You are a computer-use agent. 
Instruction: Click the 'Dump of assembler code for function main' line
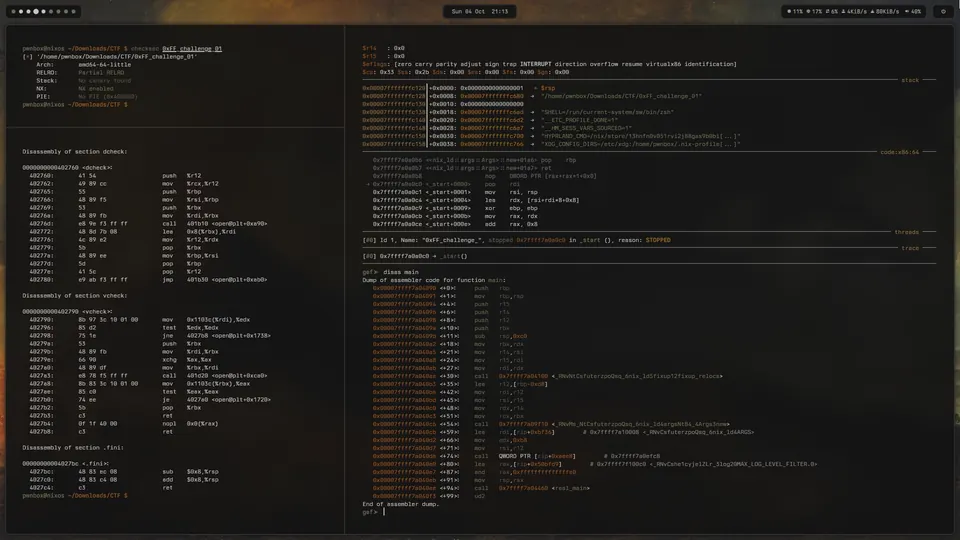(434, 280)
